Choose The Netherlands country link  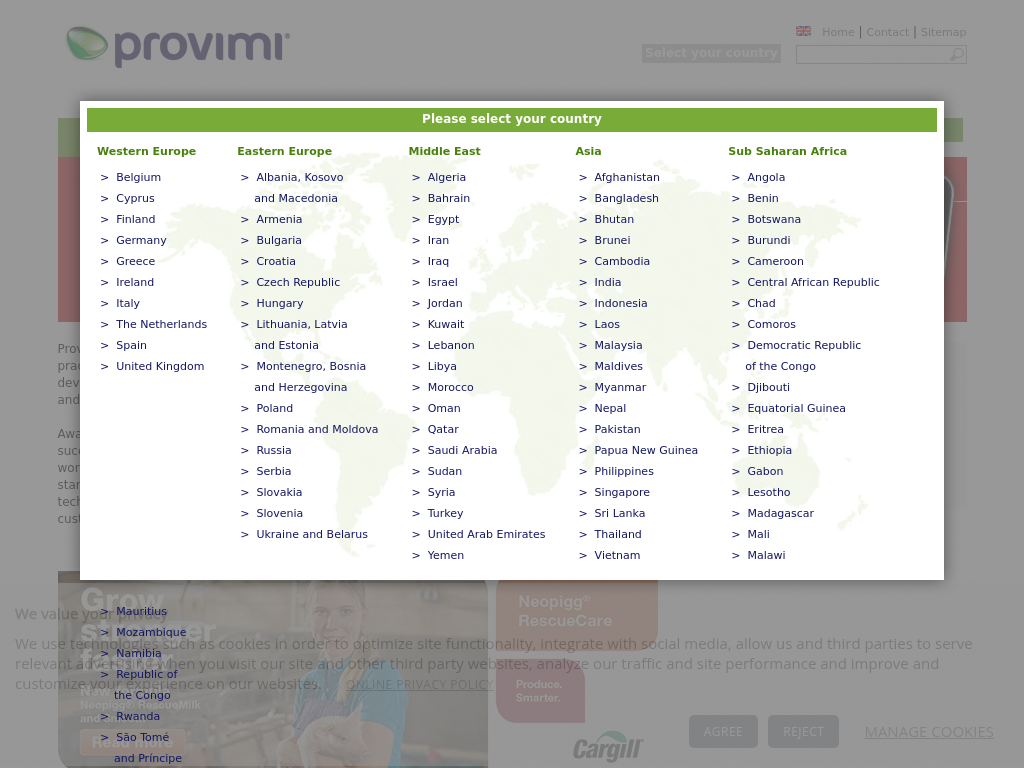(x=161, y=324)
